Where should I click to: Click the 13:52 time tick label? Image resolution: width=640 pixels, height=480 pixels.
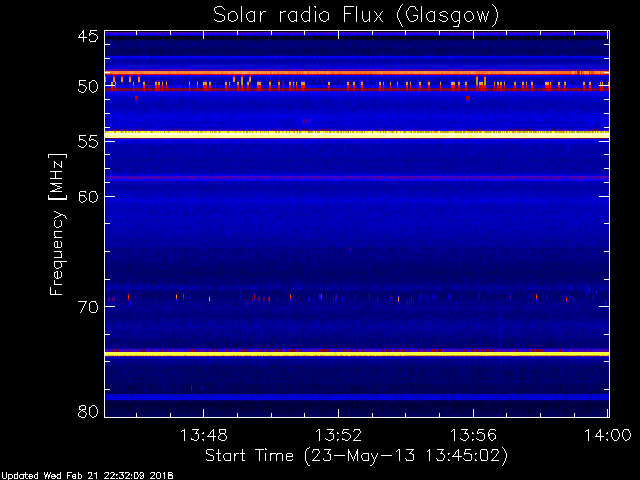tap(338, 435)
